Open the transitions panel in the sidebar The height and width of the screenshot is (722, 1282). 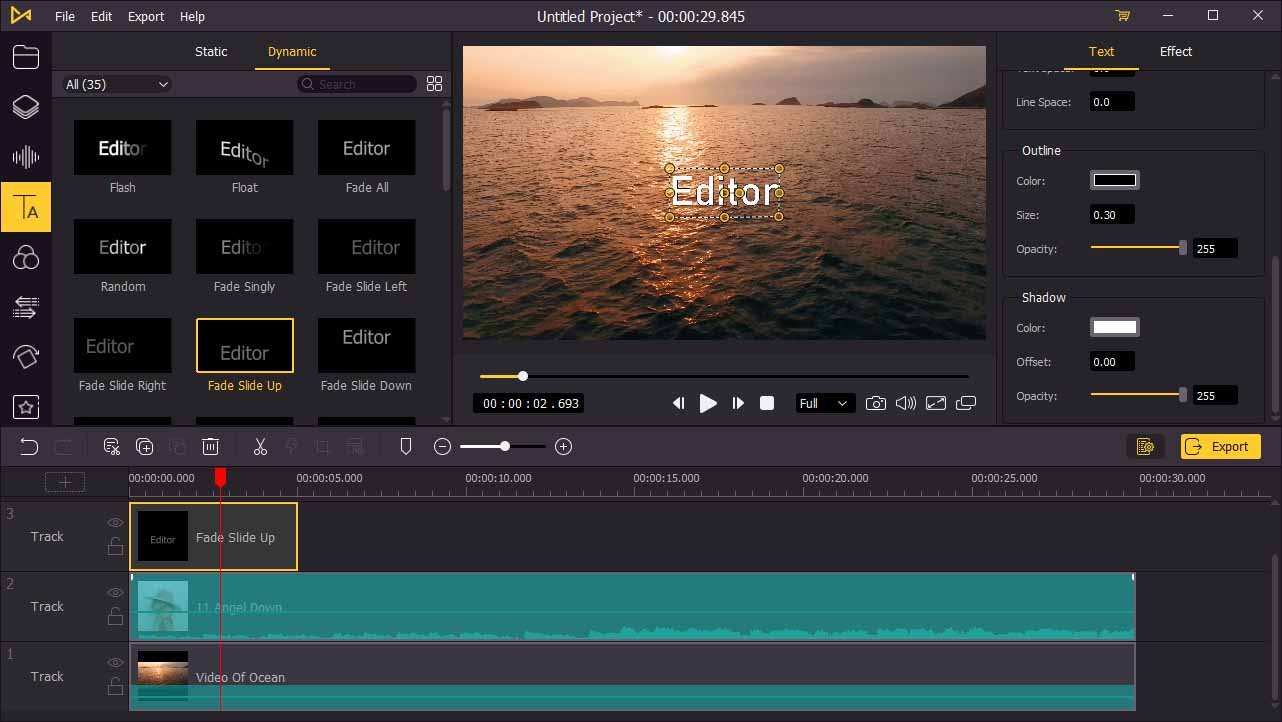click(27, 307)
